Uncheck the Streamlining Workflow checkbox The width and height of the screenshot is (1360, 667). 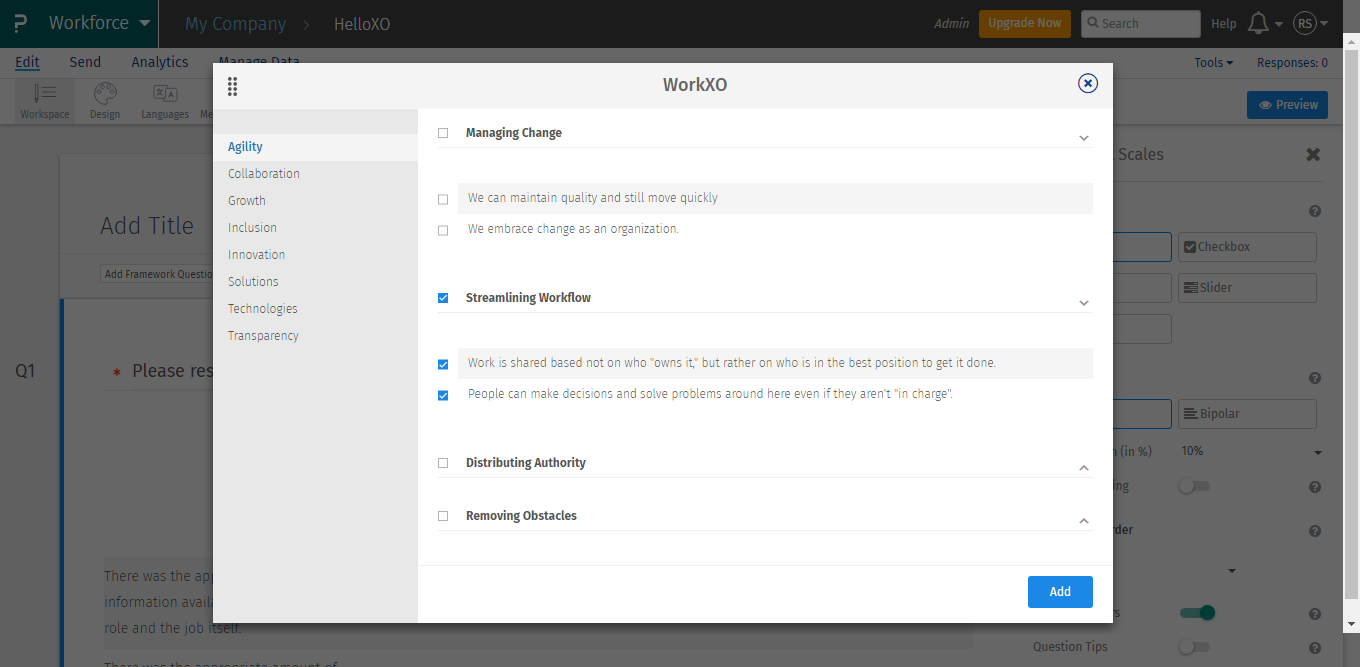(x=443, y=298)
